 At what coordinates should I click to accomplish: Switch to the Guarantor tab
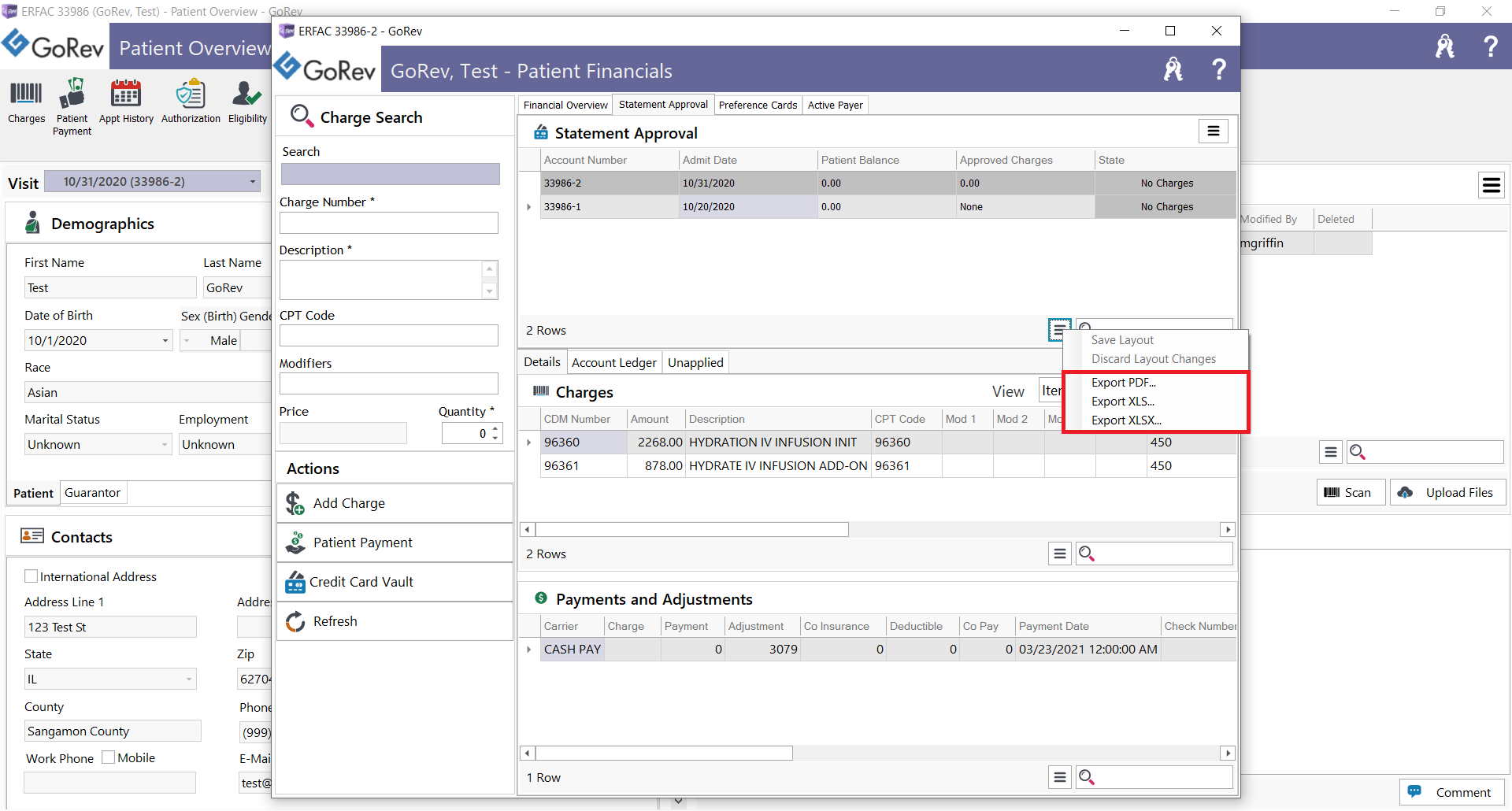click(x=93, y=493)
